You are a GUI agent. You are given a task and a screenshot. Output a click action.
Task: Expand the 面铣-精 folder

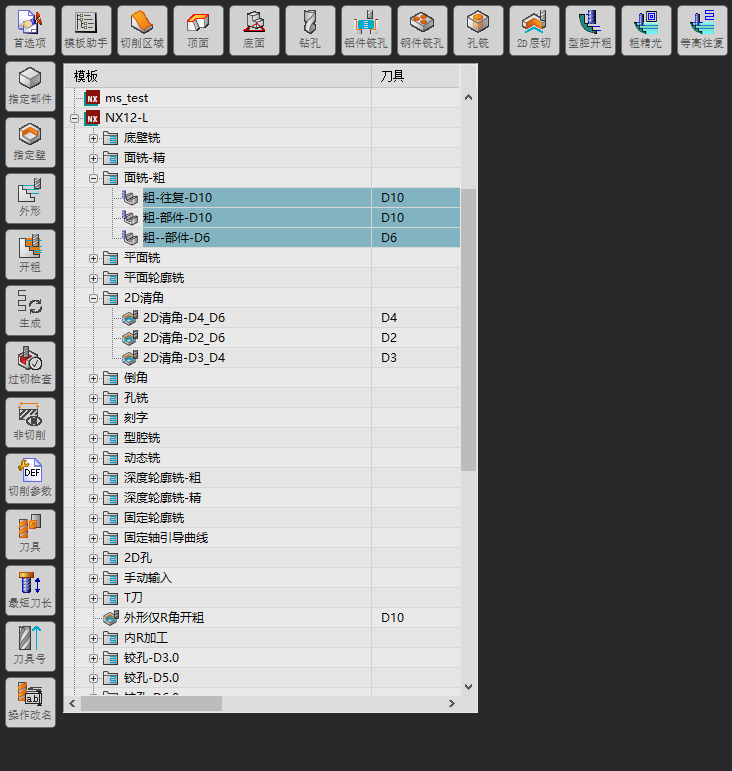[93, 158]
